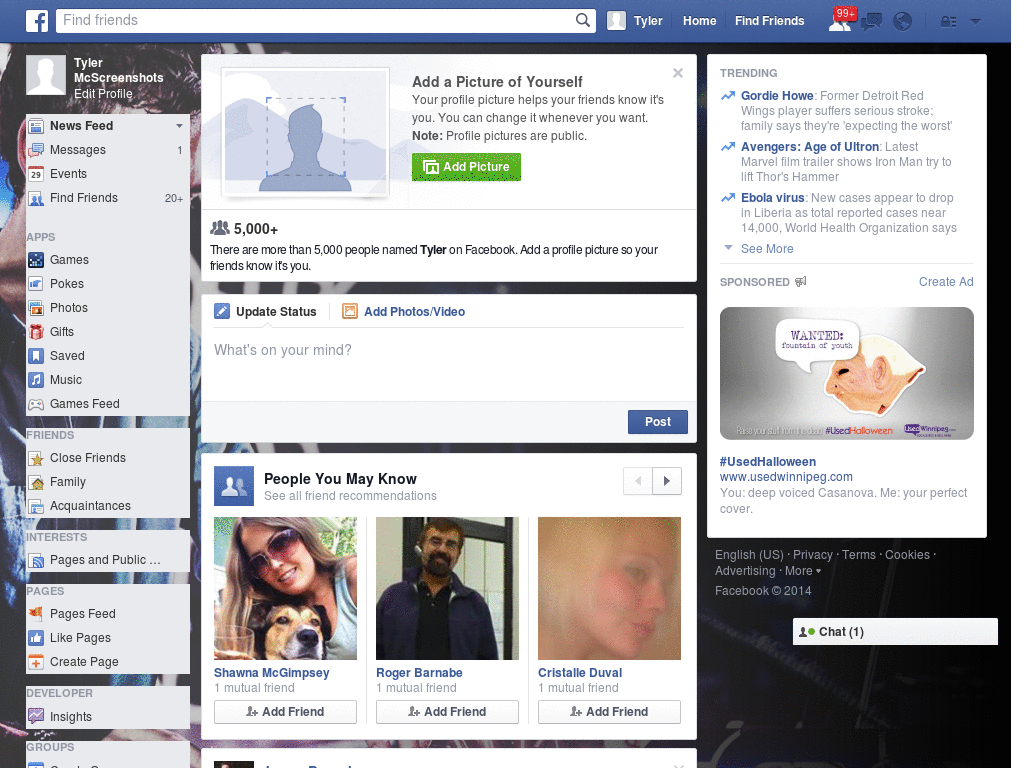
Task: Open the Ebola virus trending topic
Action: point(773,198)
